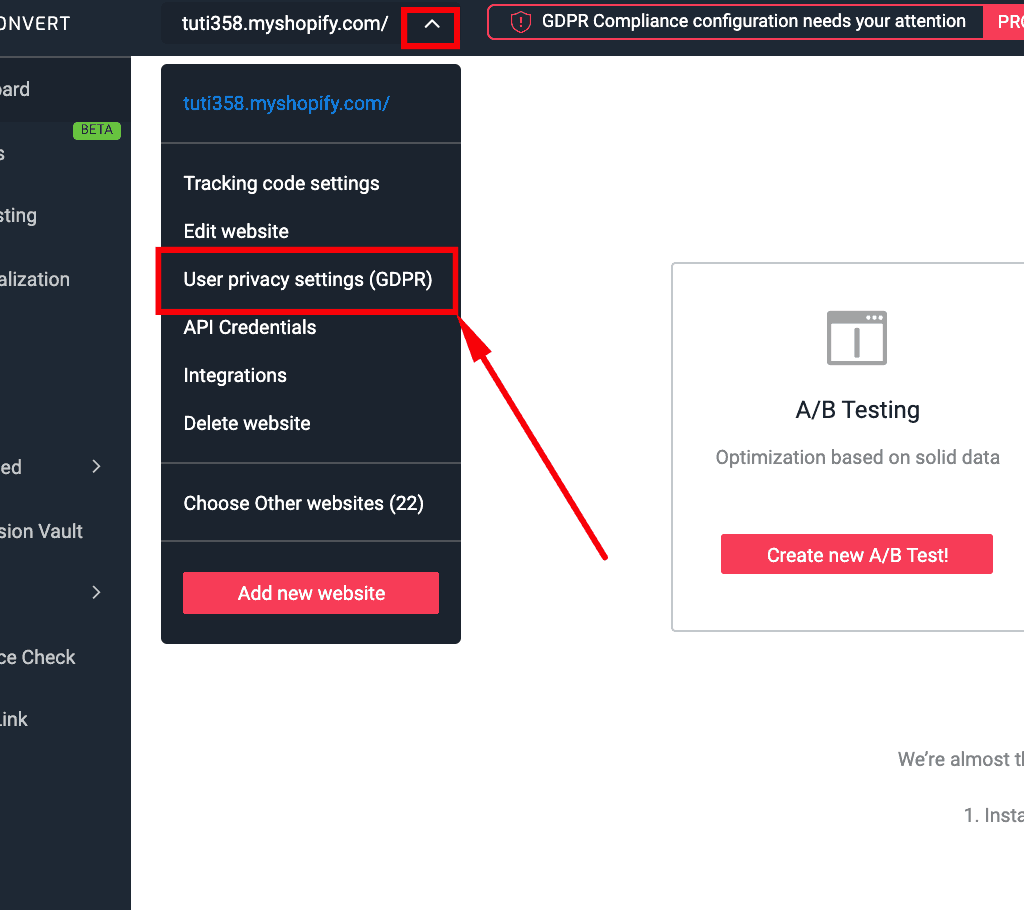The width and height of the screenshot is (1024, 910).
Task: Go to API Credentials
Action: (x=249, y=327)
